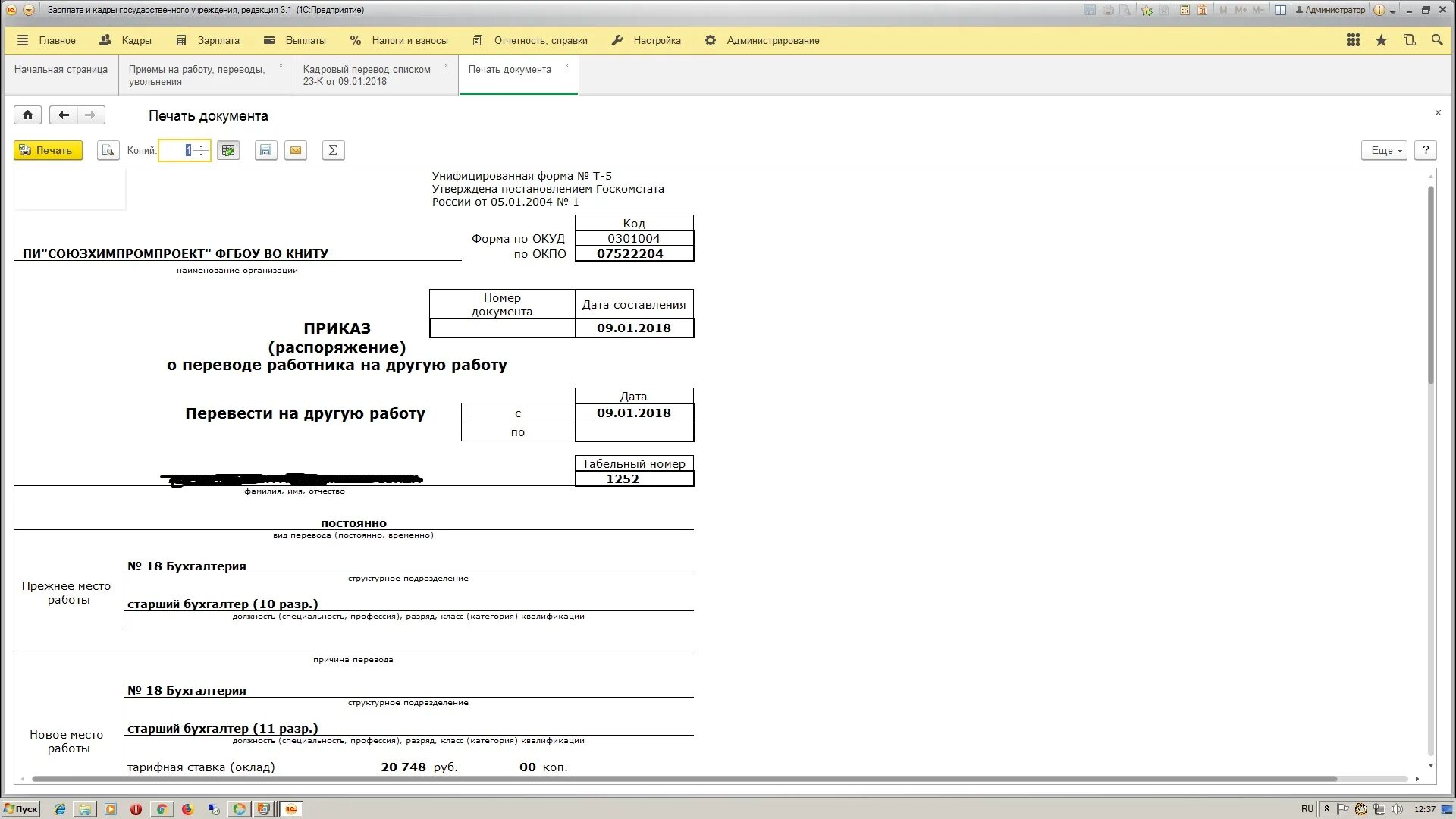Click the horizontal scrollbar of the document
The width and height of the screenshot is (1456, 819).
(684, 779)
